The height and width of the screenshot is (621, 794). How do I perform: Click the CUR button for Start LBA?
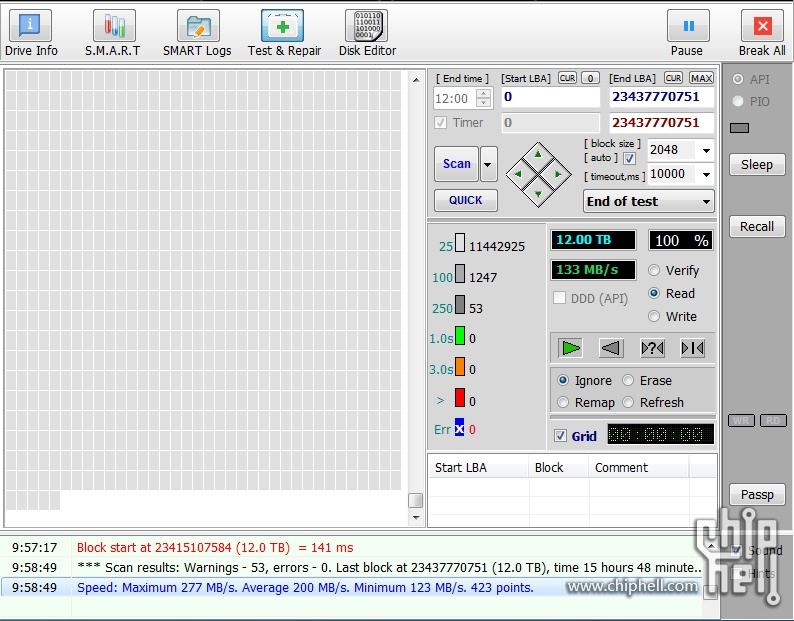coord(567,78)
